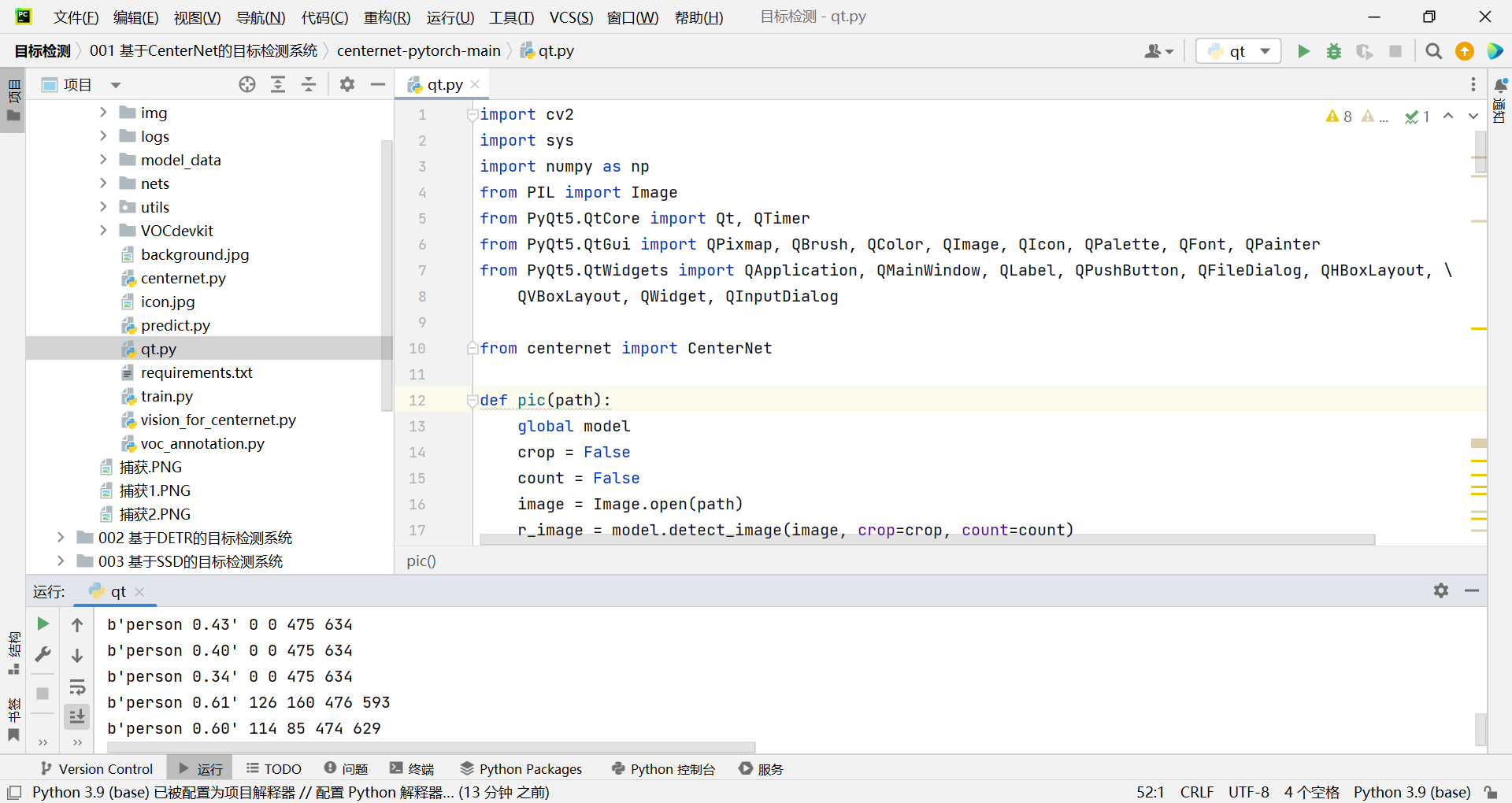Open train.py in the project tree
The image size is (1512, 803).
click(x=166, y=396)
